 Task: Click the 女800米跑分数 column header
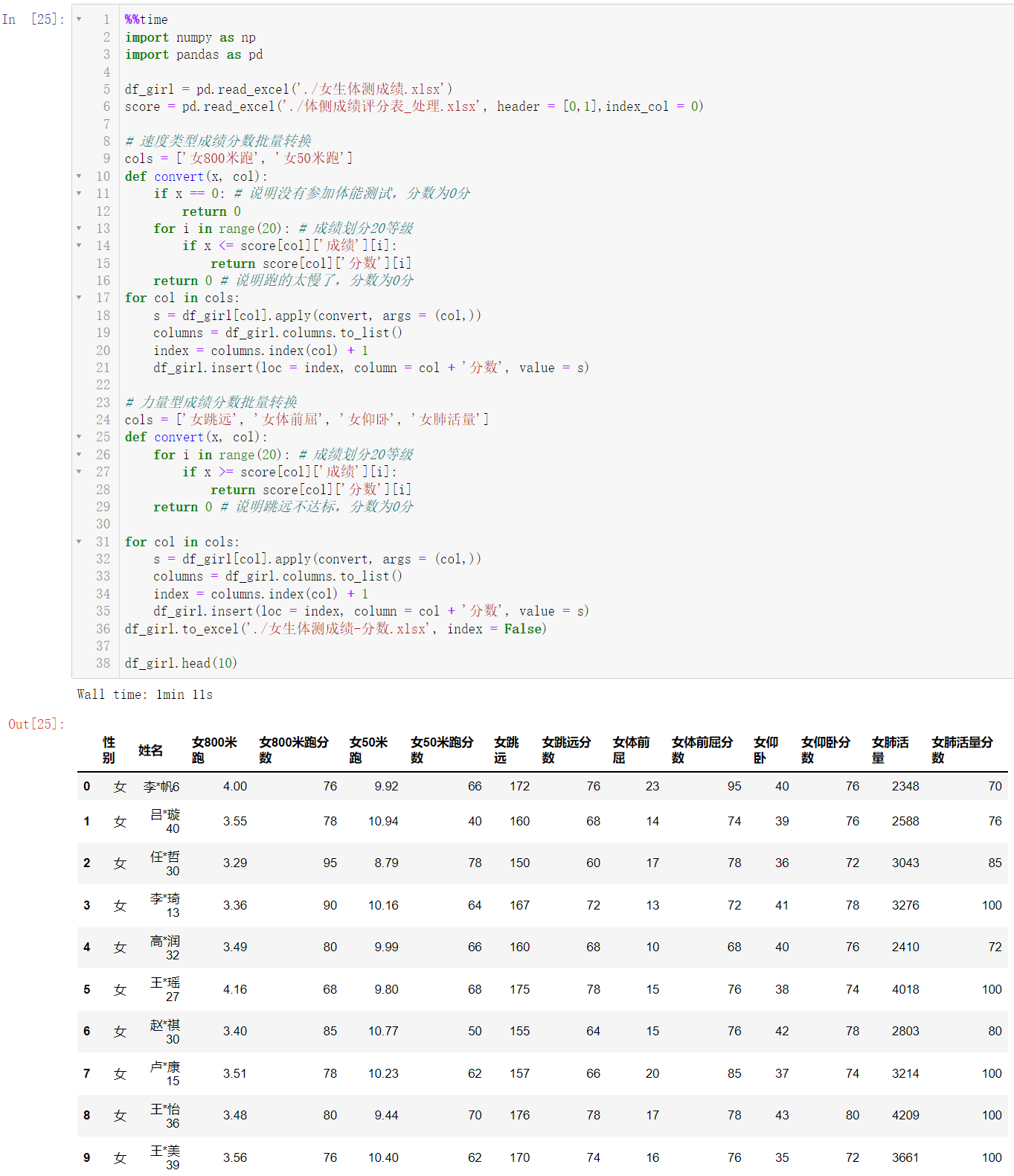tap(294, 750)
